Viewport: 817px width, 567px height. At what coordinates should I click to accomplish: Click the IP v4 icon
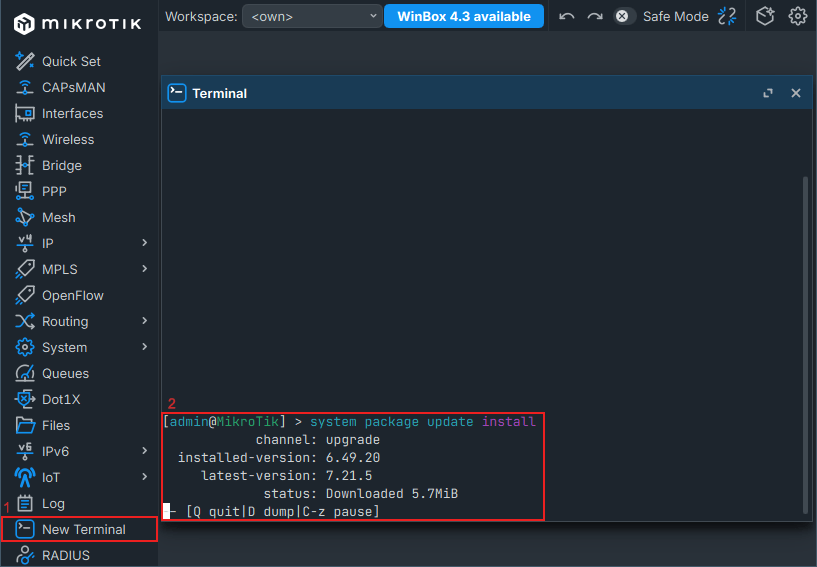(x=24, y=243)
